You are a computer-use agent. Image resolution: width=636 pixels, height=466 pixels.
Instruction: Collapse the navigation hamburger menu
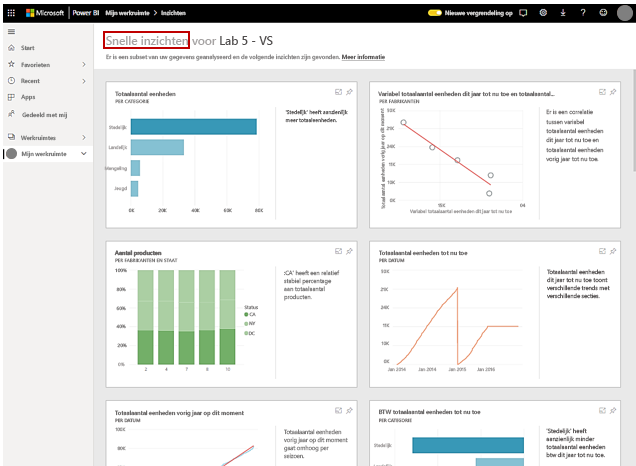(11, 32)
